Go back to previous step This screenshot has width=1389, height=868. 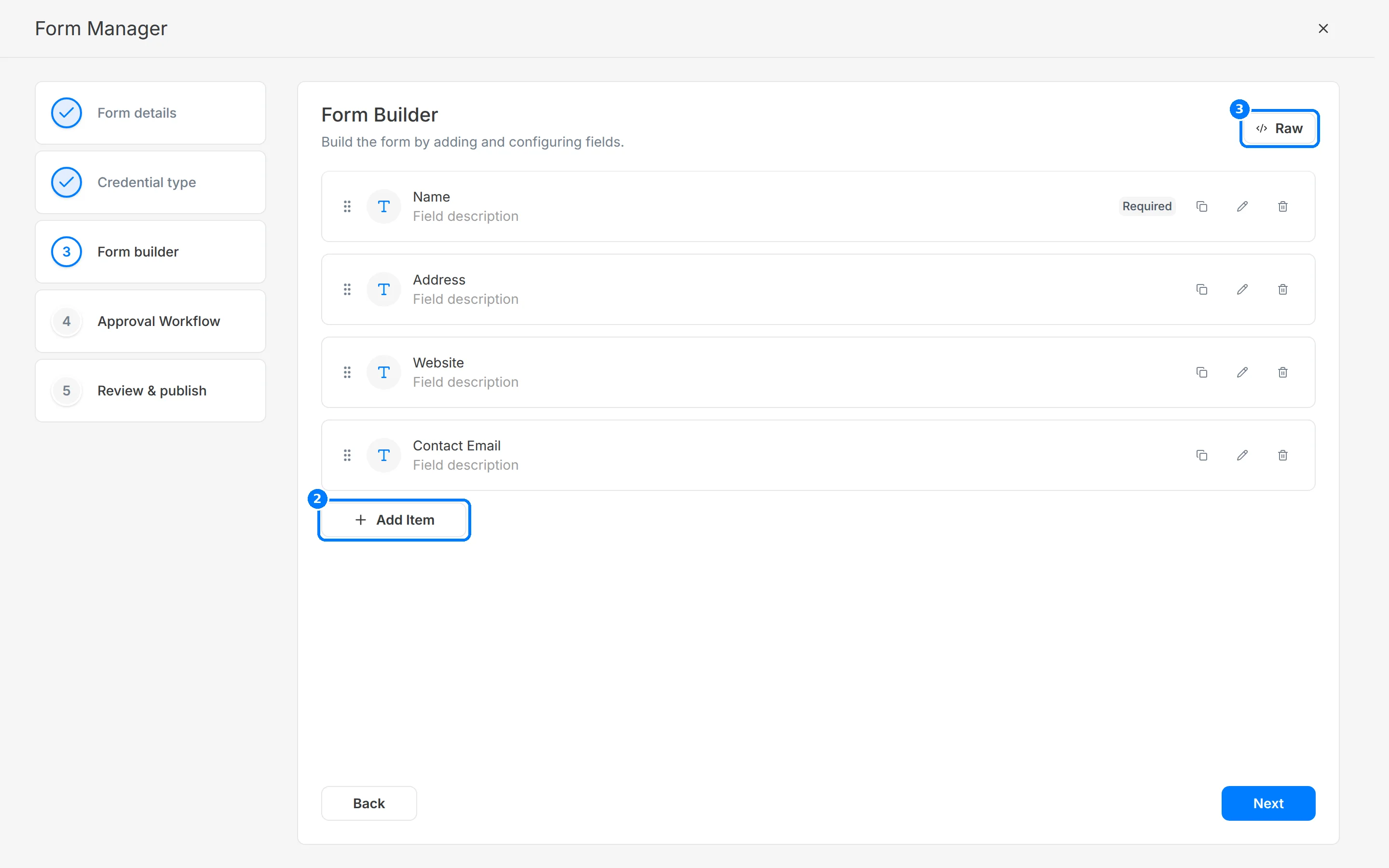[x=369, y=803]
